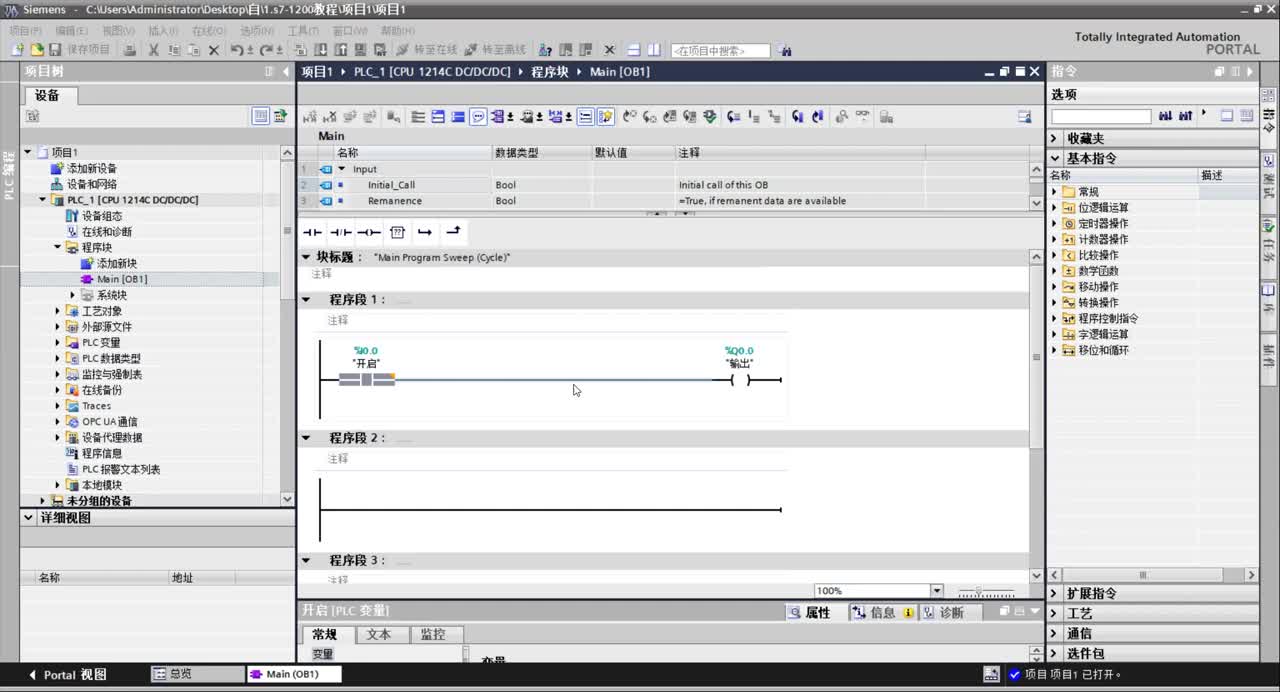This screenshot has width=1280, height=692.
Task: Collapse the project tree panel arrow
Action: [x=284, y=71]
